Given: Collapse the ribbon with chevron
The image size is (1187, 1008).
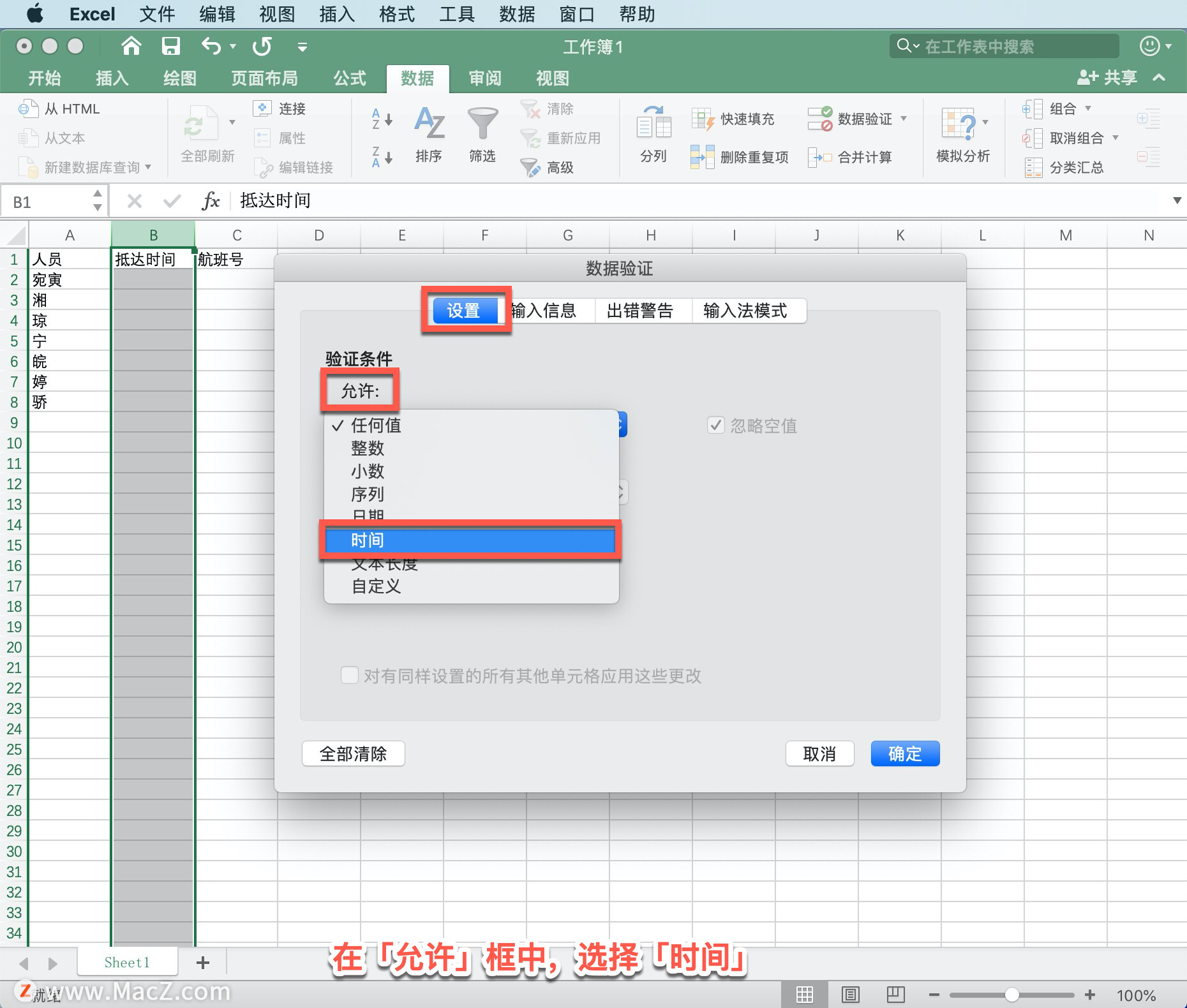Looking at the screenshot, I should (1159, 78).
